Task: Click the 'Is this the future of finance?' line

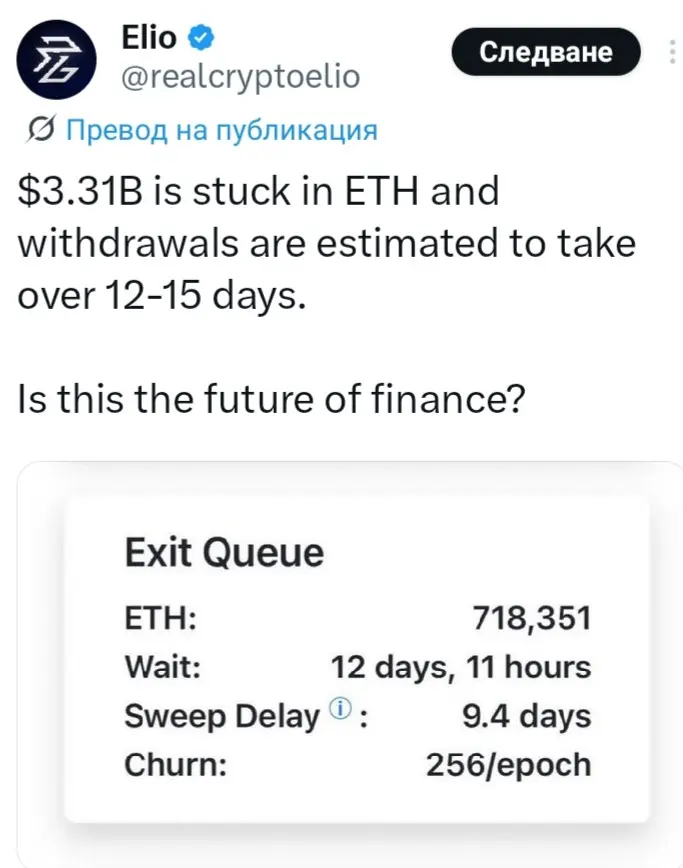Action: pyautogui.click(x=271, y=399)
